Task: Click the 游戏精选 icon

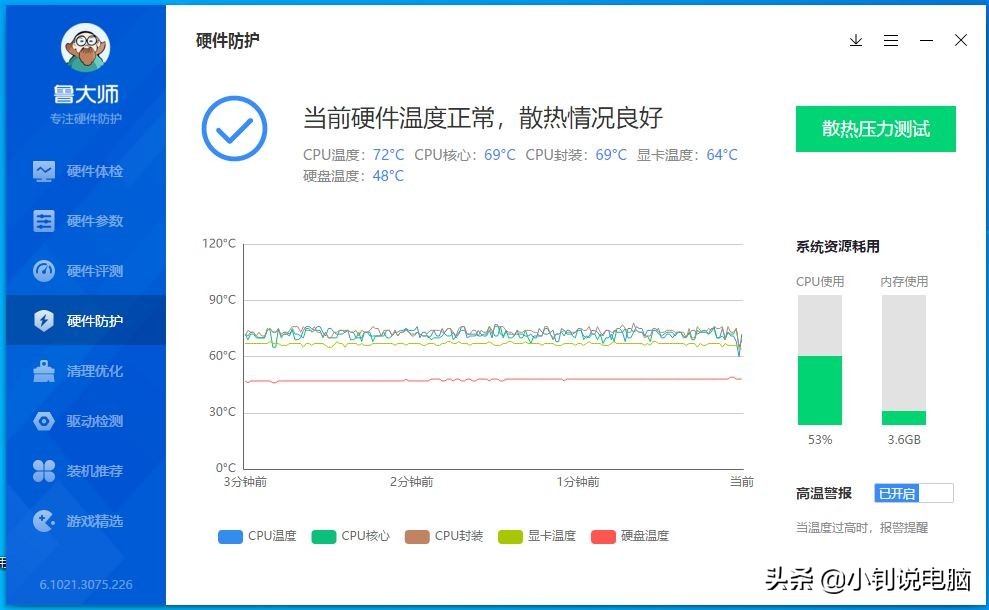Action: [x=44, y=521]
